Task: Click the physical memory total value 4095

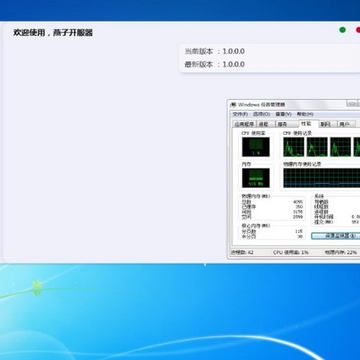Action: click(298, 202)
